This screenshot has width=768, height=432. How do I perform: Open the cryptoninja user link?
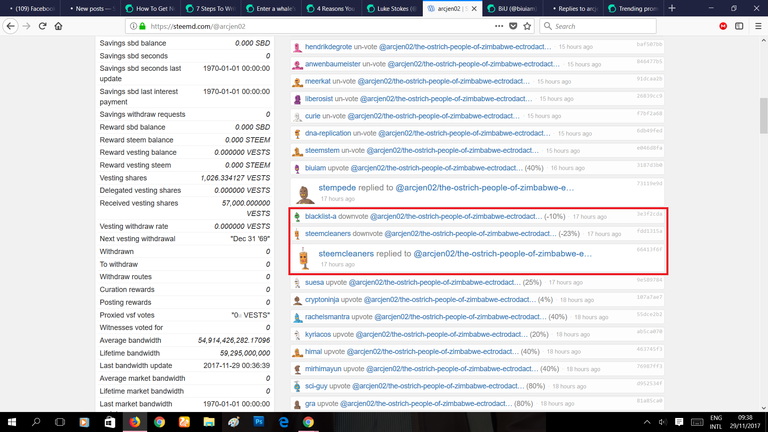(x=322, y=299)
